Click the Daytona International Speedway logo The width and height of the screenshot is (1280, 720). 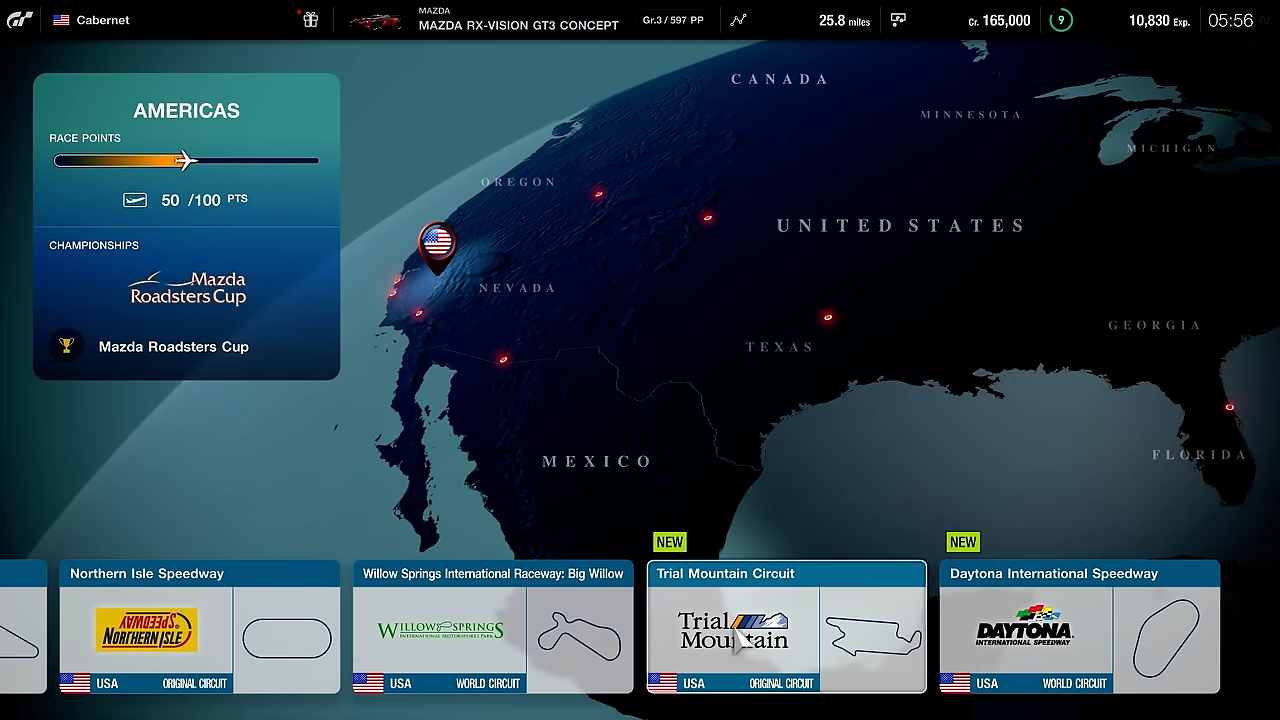pos(1025,627)
